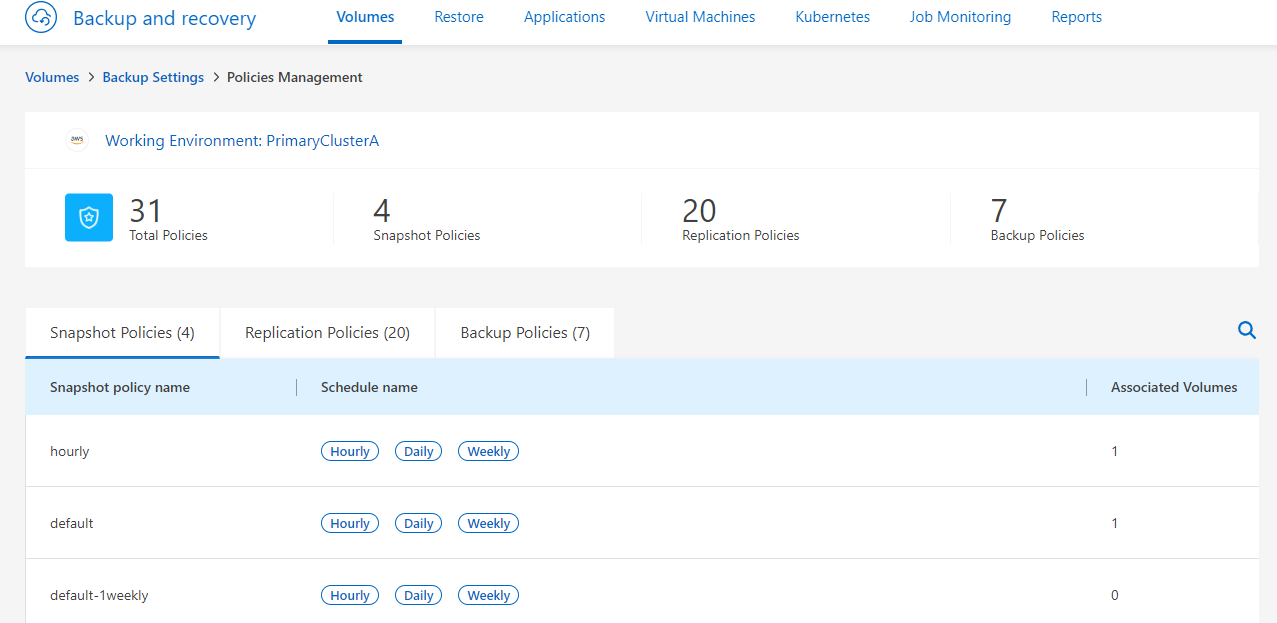Select the Job Monitoring tab
This screenshot has width=1277, height=623.
point(960,17)
